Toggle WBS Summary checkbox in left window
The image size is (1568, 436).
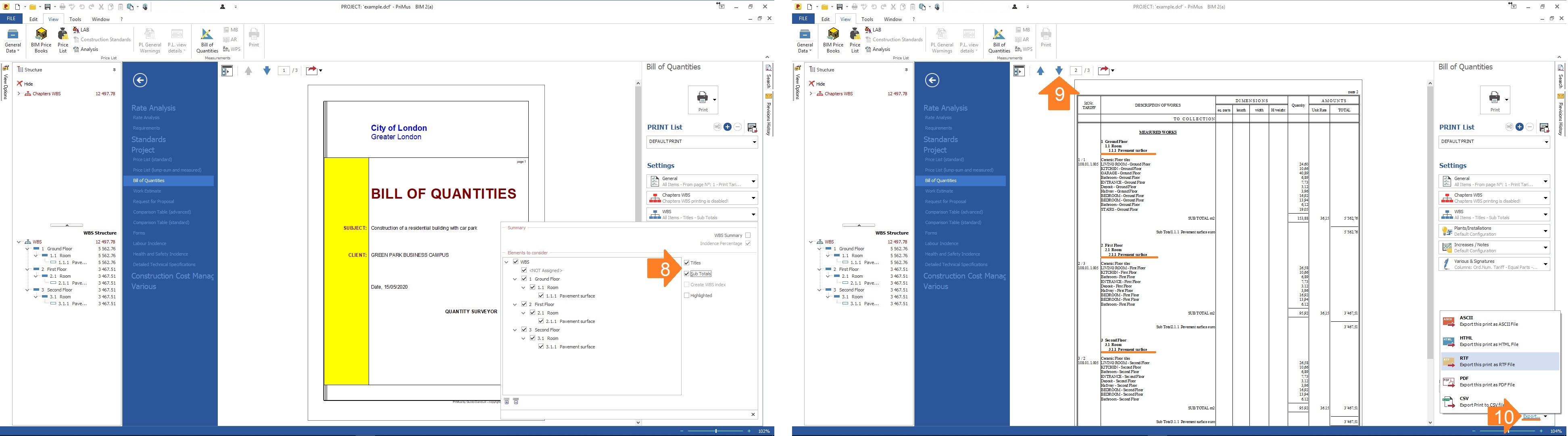click(x=748, y=235)
